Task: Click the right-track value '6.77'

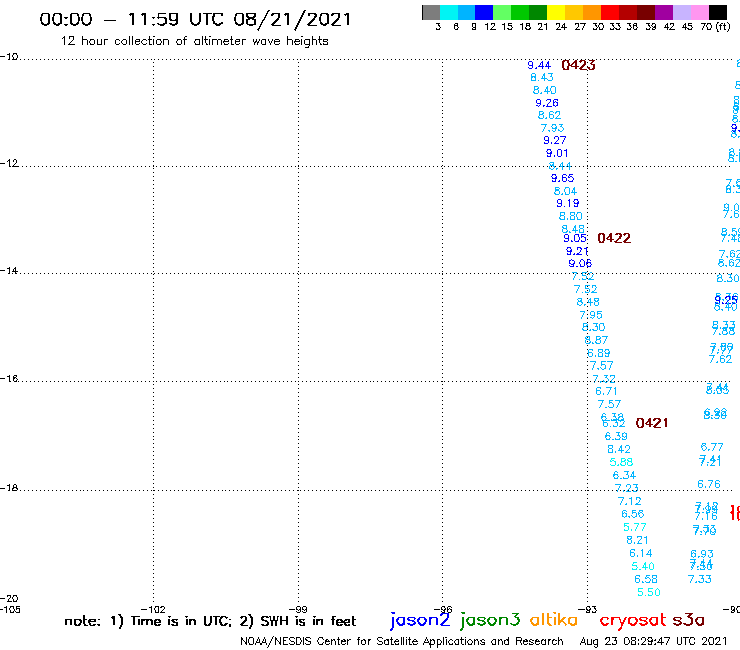Action: [712, 447]
